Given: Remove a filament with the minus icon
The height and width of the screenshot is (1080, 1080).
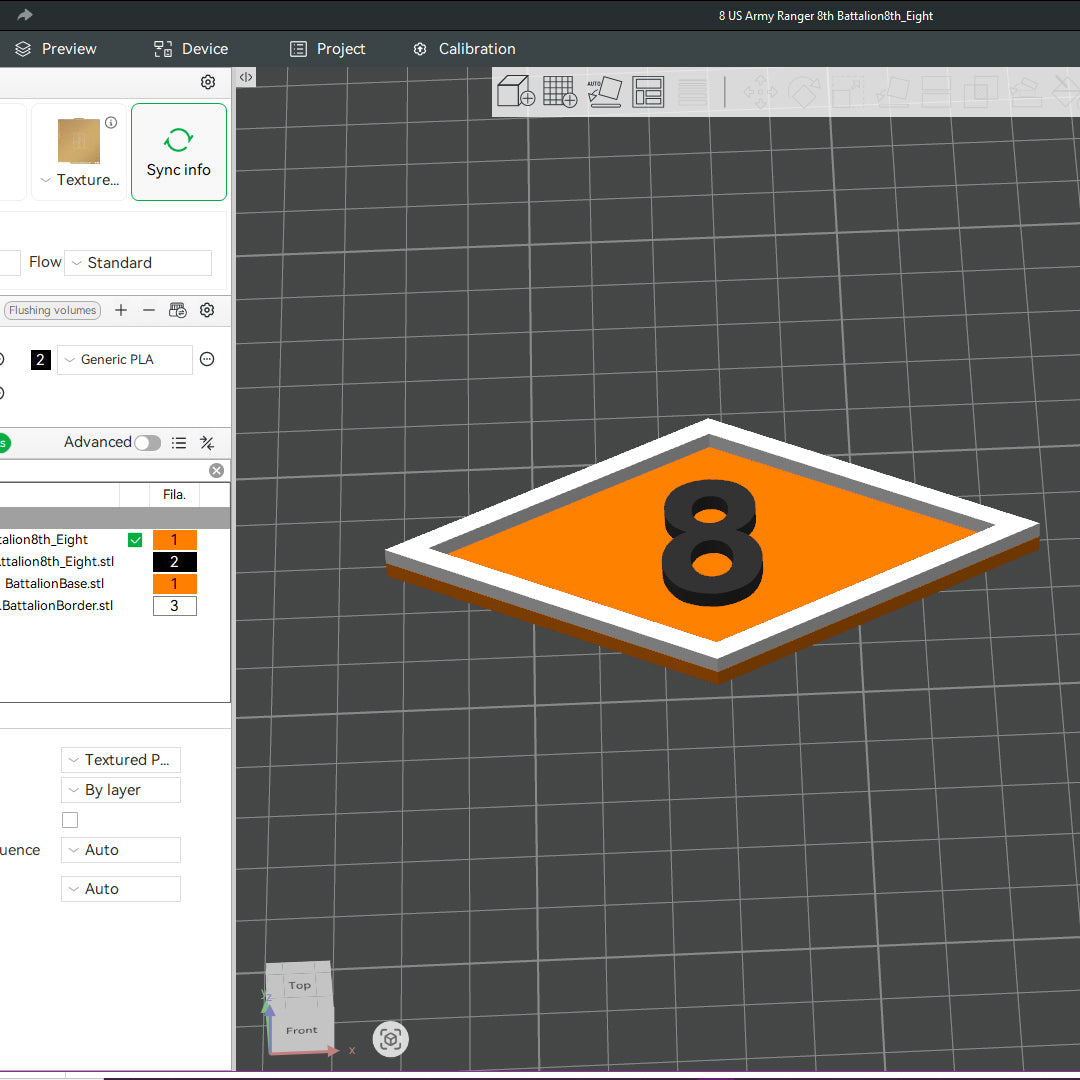Looking at the screenshot, I should (149, 310).
